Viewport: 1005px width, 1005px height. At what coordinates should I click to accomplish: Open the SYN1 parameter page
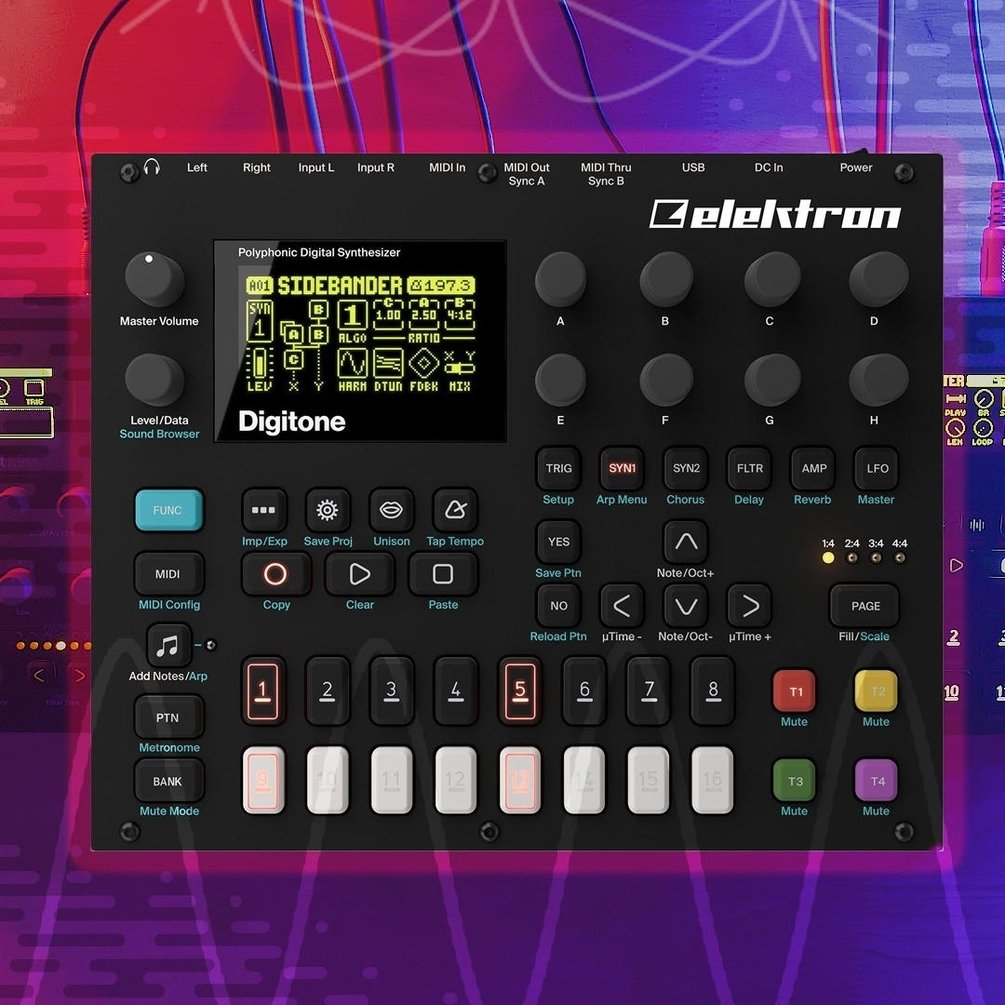[x=622, y=469]
